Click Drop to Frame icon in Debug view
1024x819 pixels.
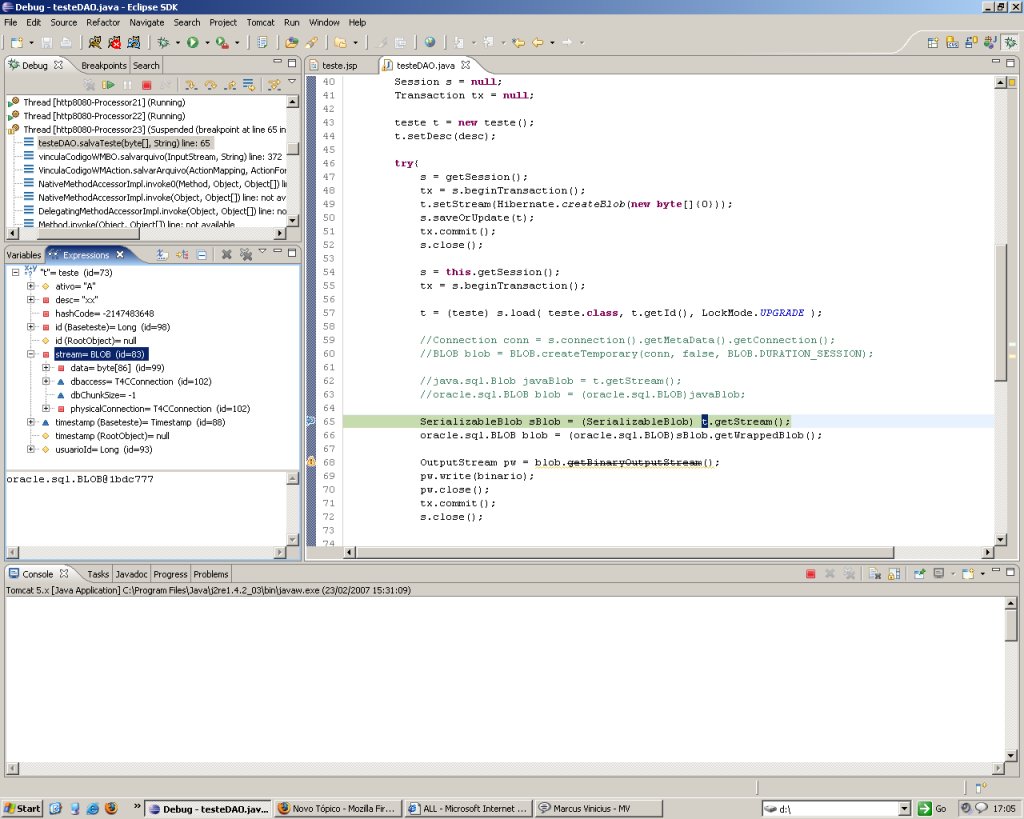point(249,85)
